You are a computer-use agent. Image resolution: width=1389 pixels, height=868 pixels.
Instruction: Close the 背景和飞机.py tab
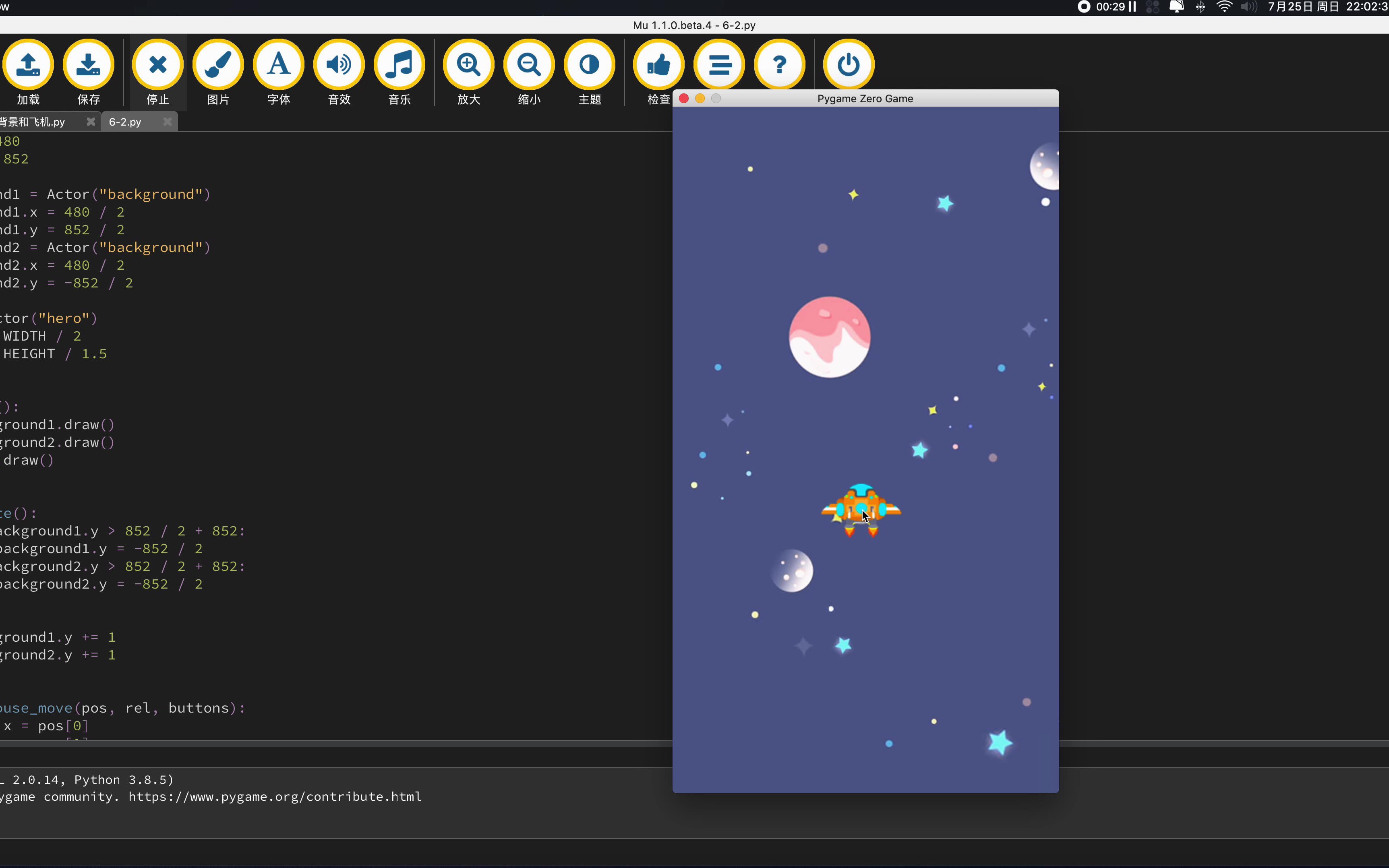(90, 122)
